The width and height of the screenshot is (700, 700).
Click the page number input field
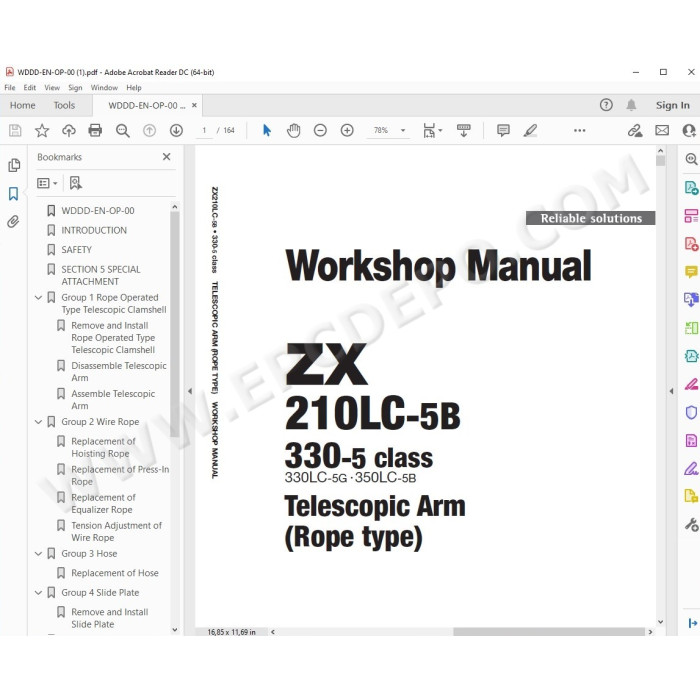pos(204,130)
